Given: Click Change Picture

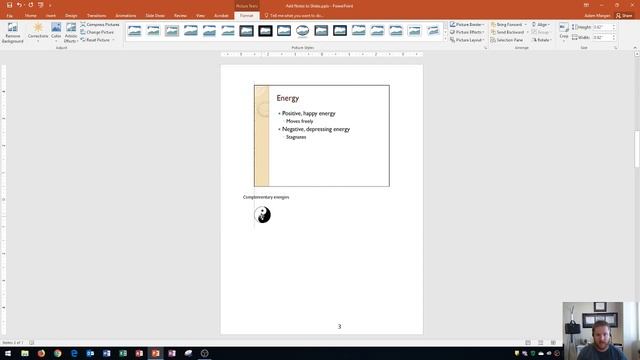Looking at the screenshot, I should coord(98,32).
